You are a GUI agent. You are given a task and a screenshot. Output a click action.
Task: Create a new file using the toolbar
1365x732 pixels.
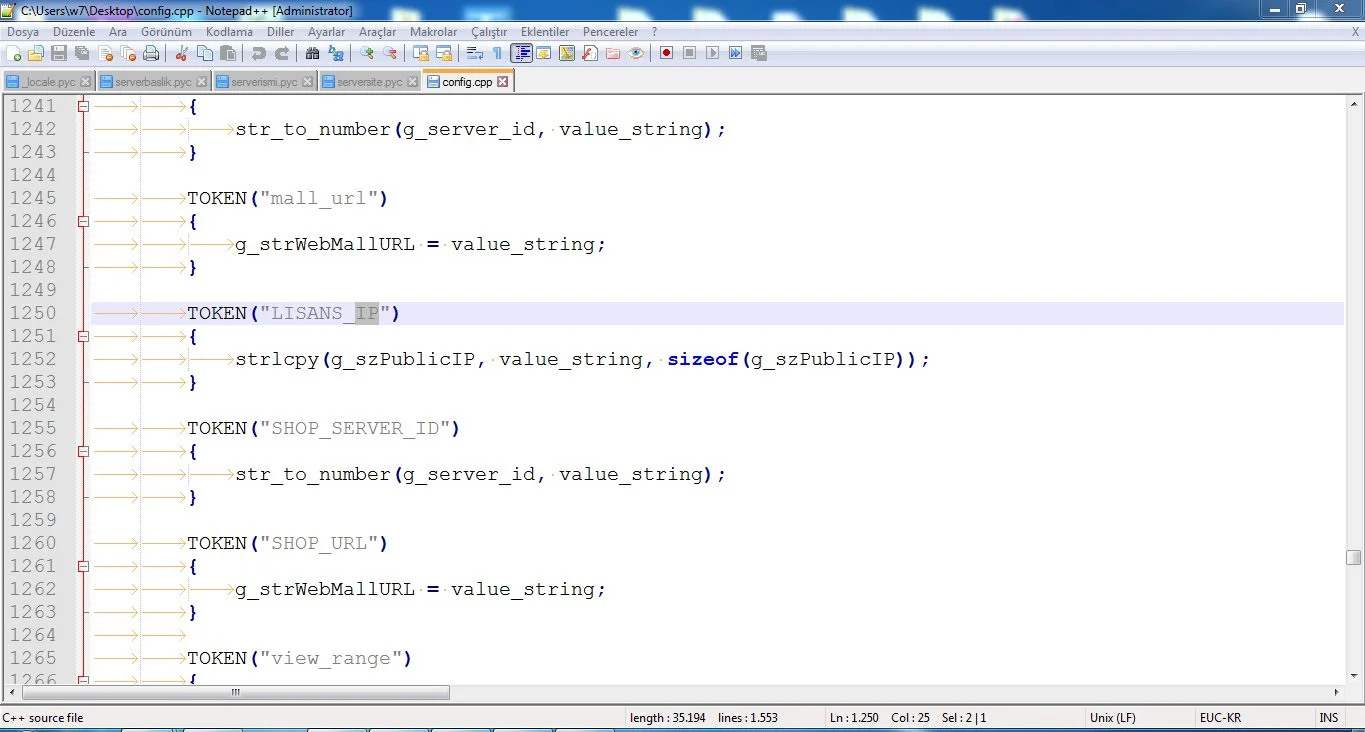(14, 54)
